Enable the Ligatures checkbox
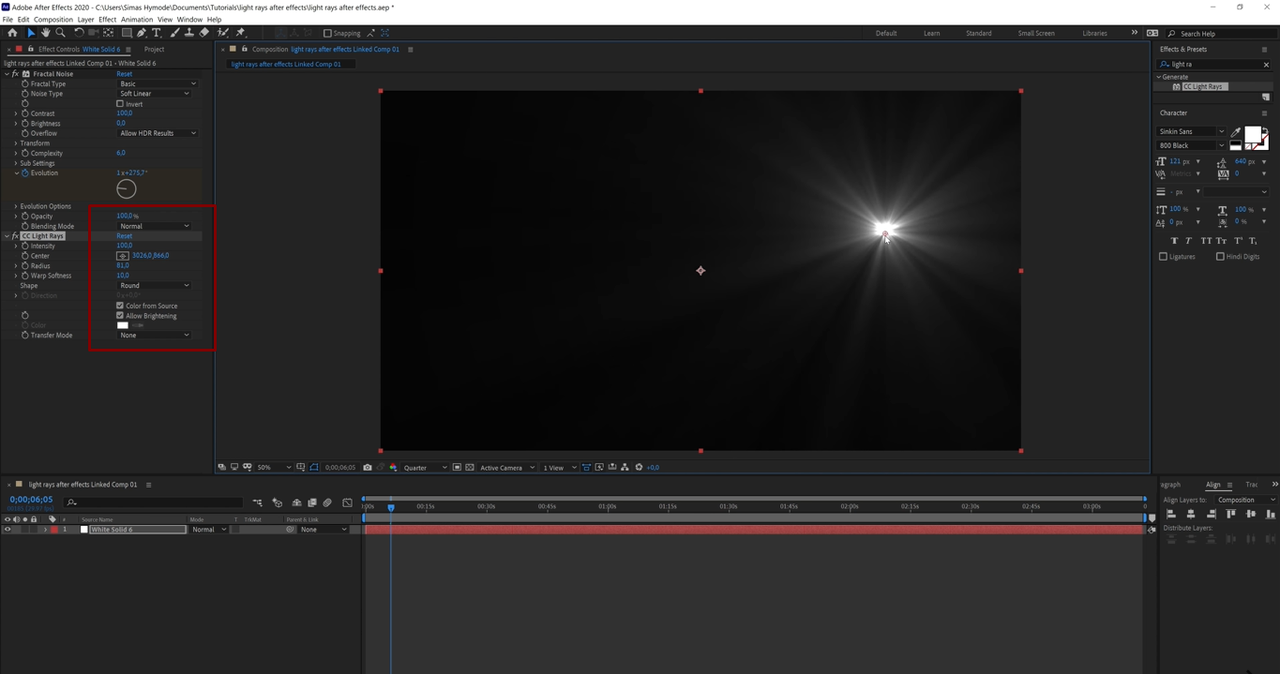This screenshot has width=1280, height=674. tap(1163, 257)
